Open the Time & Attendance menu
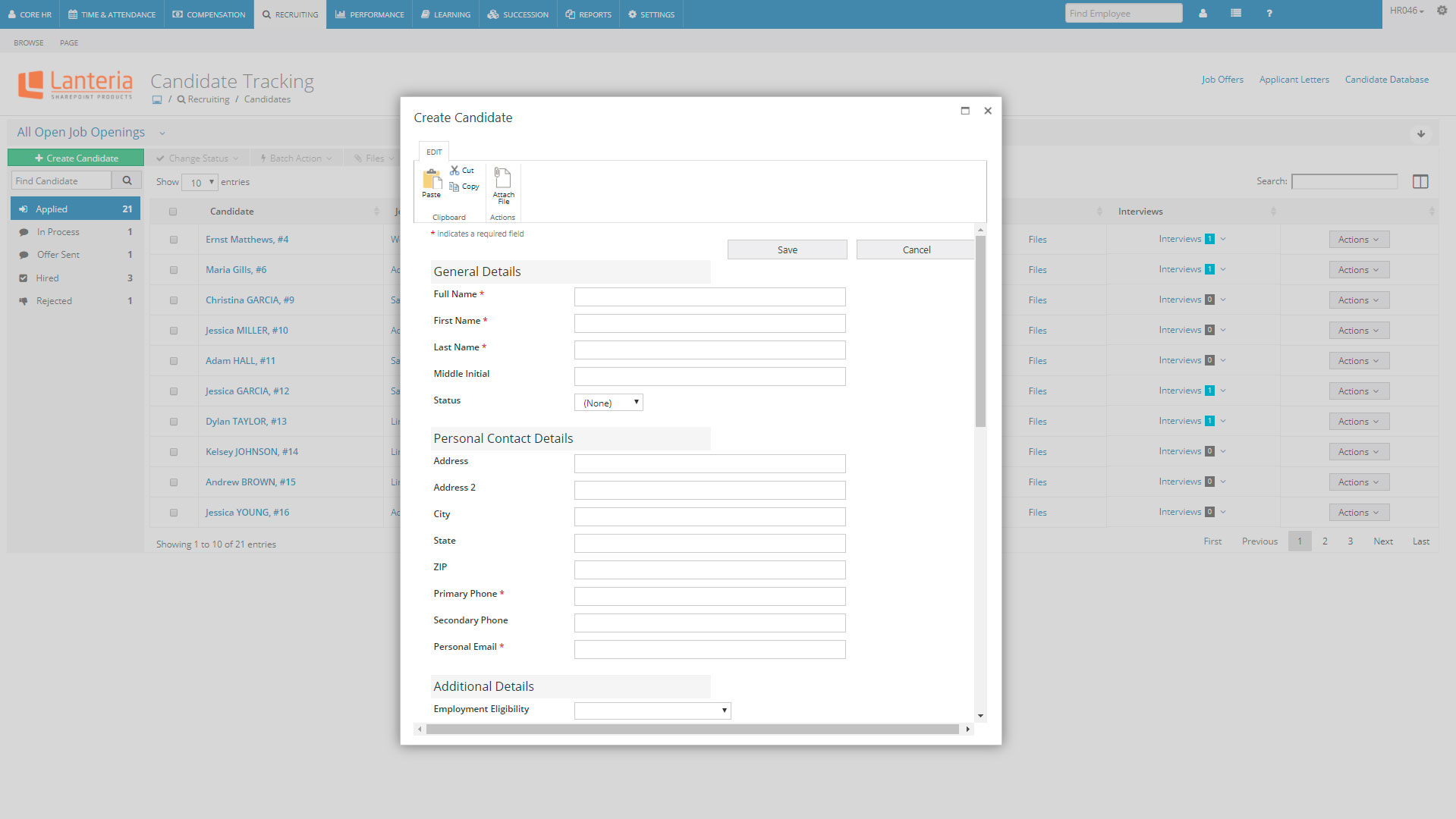 pos(112,14)
